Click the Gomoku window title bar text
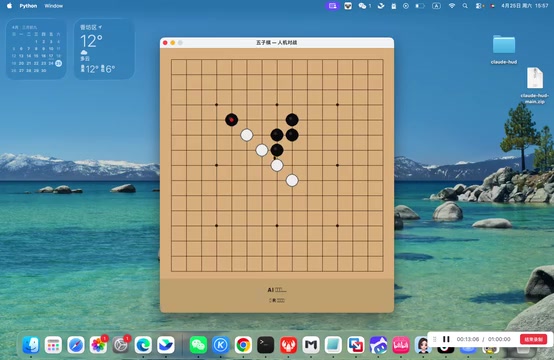The height and width of the screenshot is (360, 554). (276, 43)
